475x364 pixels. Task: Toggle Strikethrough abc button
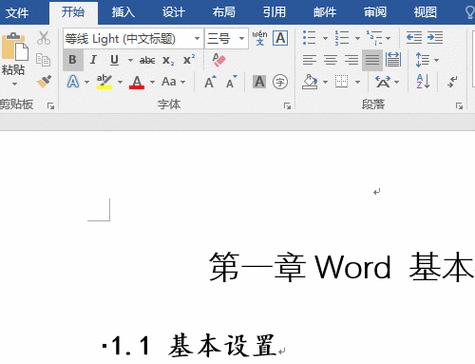[147, 60]
